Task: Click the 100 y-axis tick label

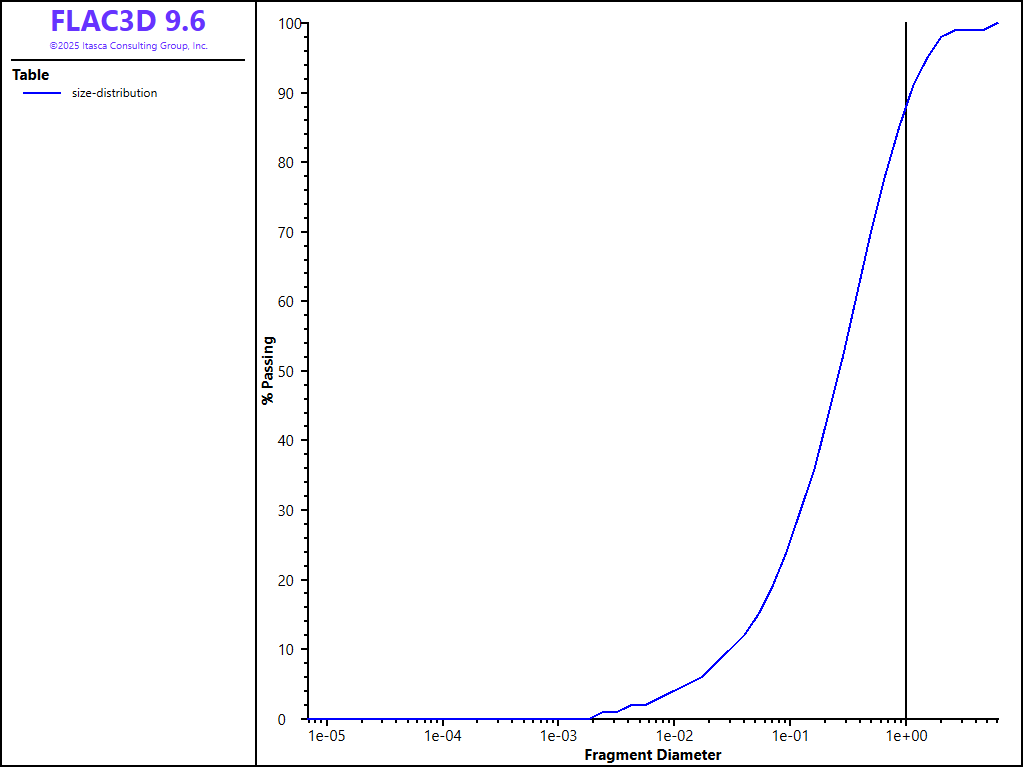Action: coord(290,23)
